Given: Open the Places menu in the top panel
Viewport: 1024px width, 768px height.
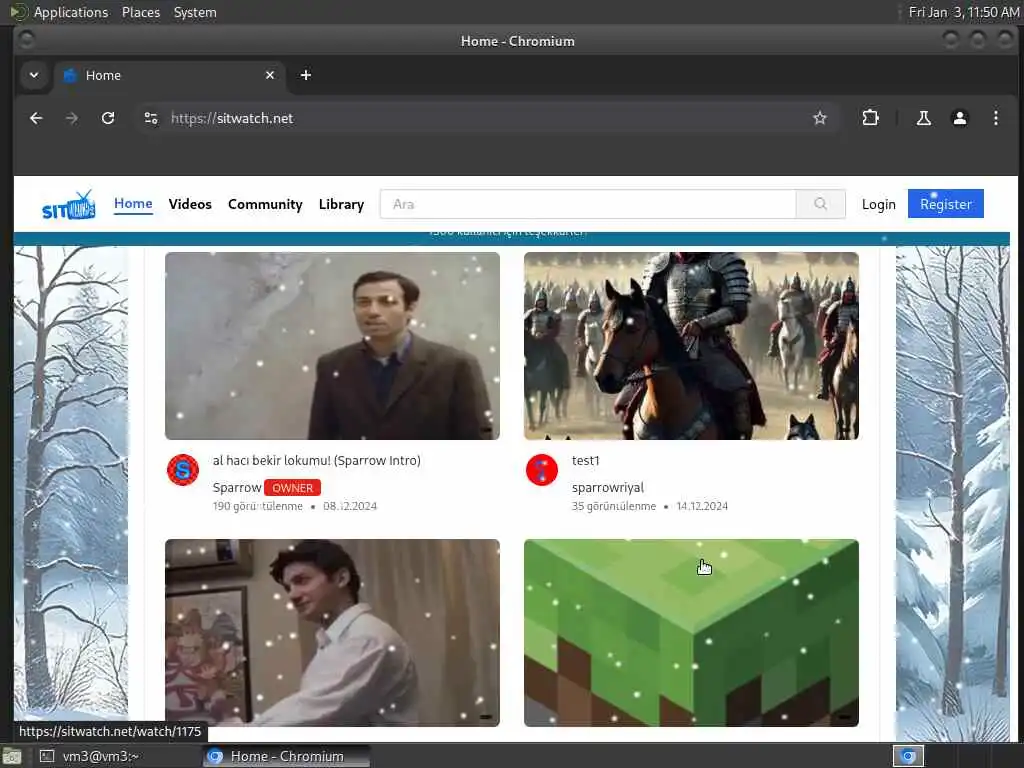Looking at the screenshot, I should point(140,12).
